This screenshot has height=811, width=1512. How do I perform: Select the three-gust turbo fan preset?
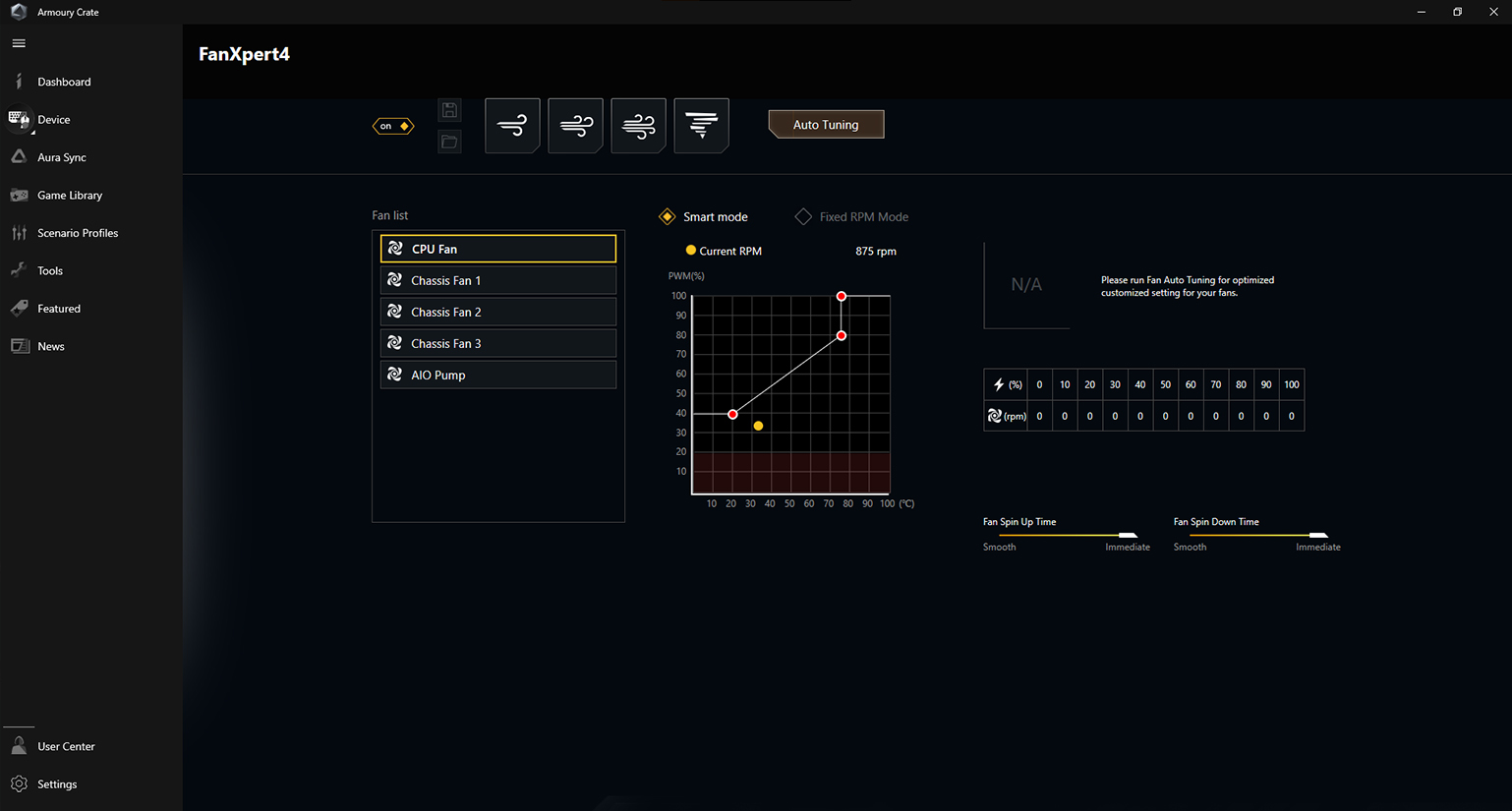coord(638,126)
